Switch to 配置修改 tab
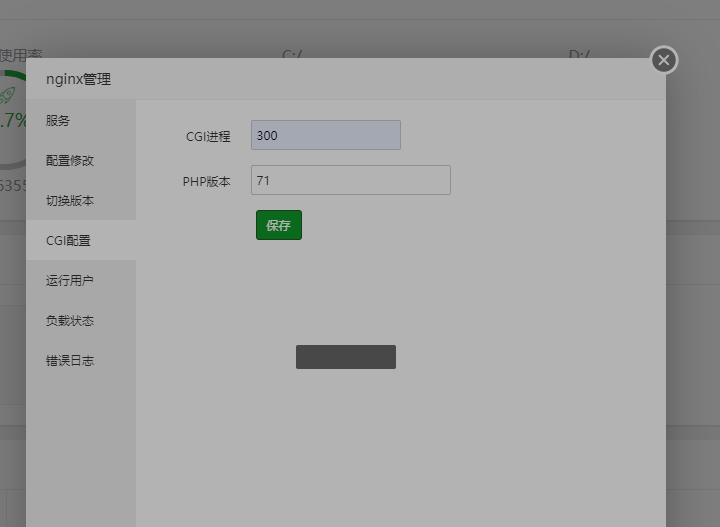Image resolution: width=720 pixels, height=527 pixels. point(81,161)
